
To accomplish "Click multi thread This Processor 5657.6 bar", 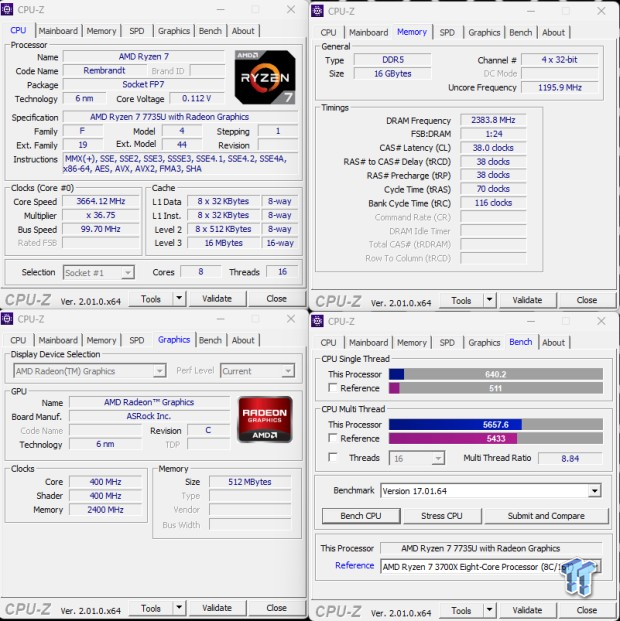I will click(x=496, y=425).
